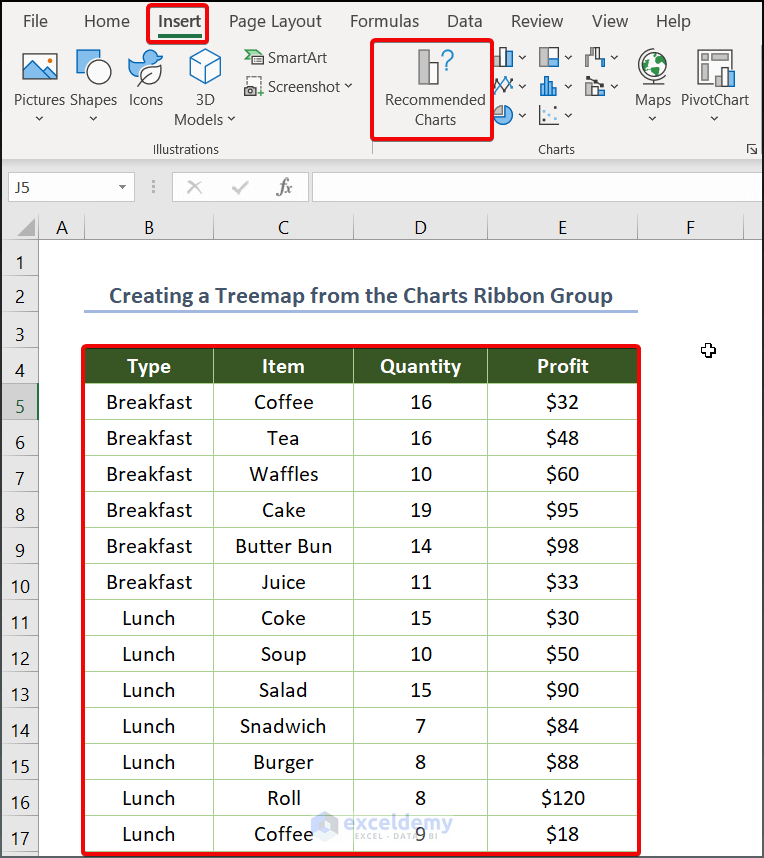
Task: Open the Shapes gallery
Action: click(x=94, y=85)
